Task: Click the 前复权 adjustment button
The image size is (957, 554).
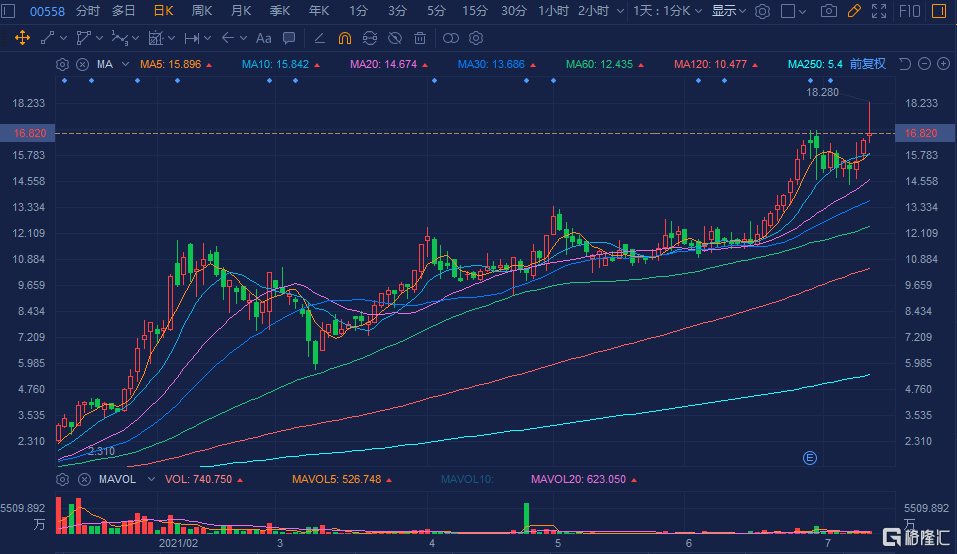Action: [x=867, y=64]
